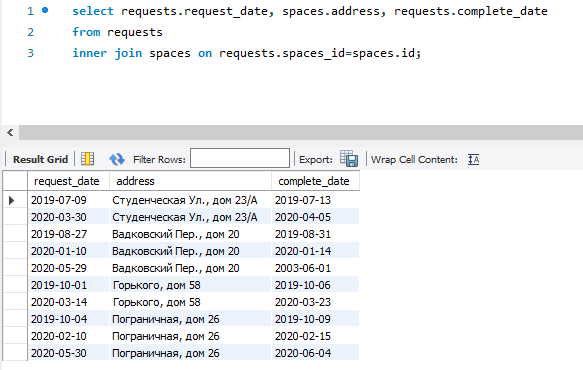
Task: Select cell 2020-05-29 in request_date
Action: click(x=68, y=268)
